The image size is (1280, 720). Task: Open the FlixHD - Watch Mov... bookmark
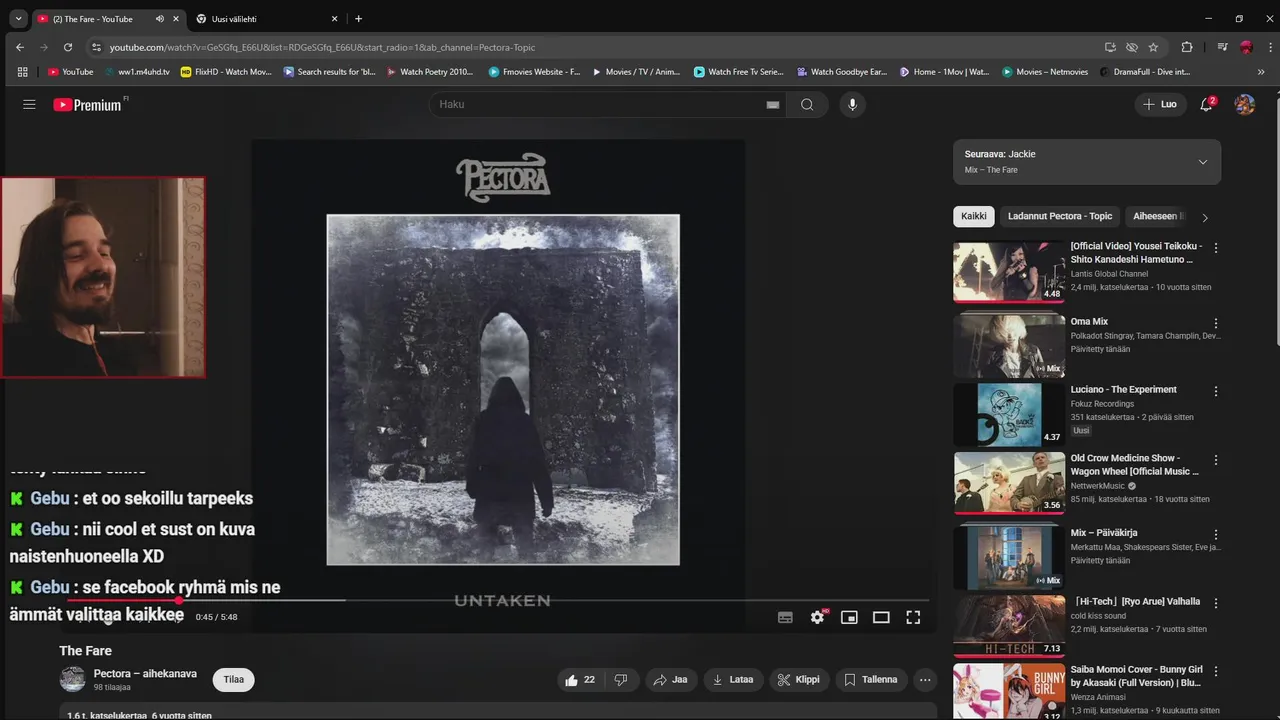pyautogui.click(x=226, y=72)
